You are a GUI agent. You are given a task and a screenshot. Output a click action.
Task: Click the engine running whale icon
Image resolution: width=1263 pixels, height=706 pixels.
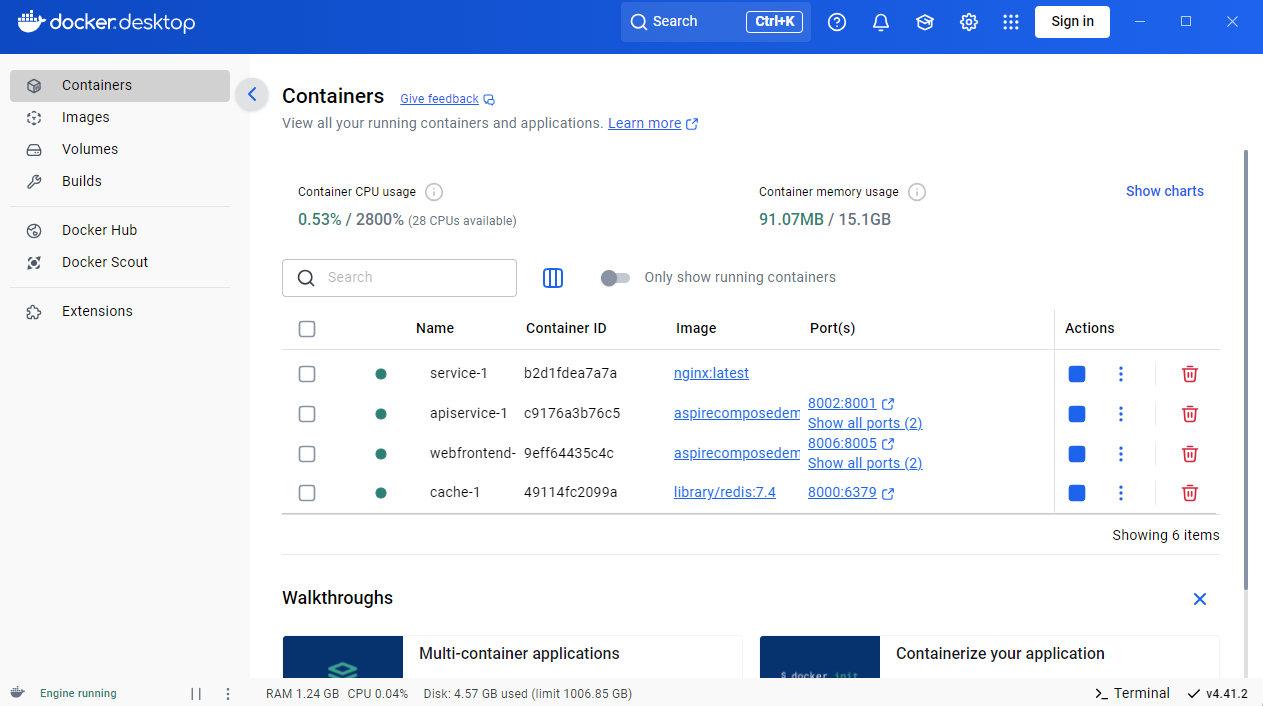pos(18,693)
